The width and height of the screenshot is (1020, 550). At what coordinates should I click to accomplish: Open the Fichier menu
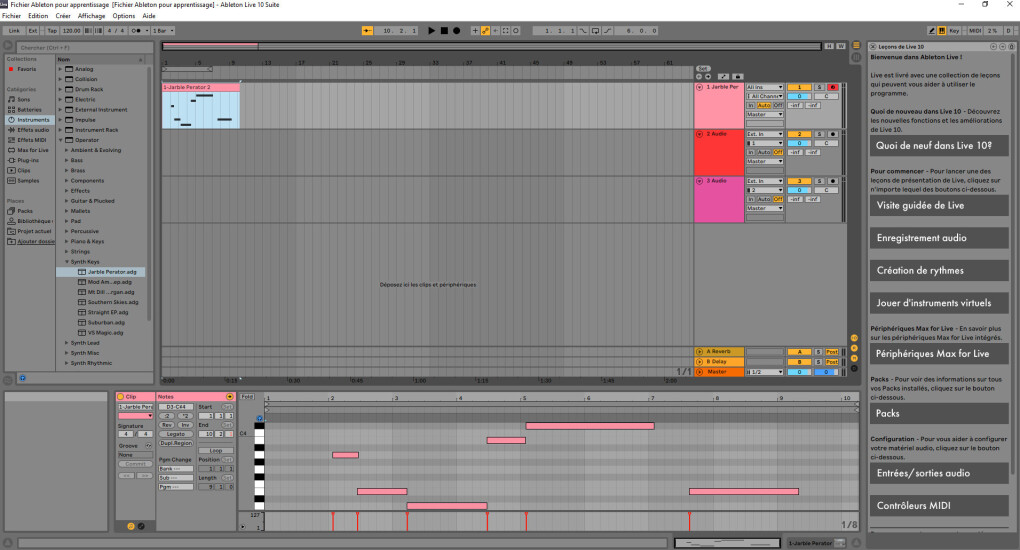point(11,16)
